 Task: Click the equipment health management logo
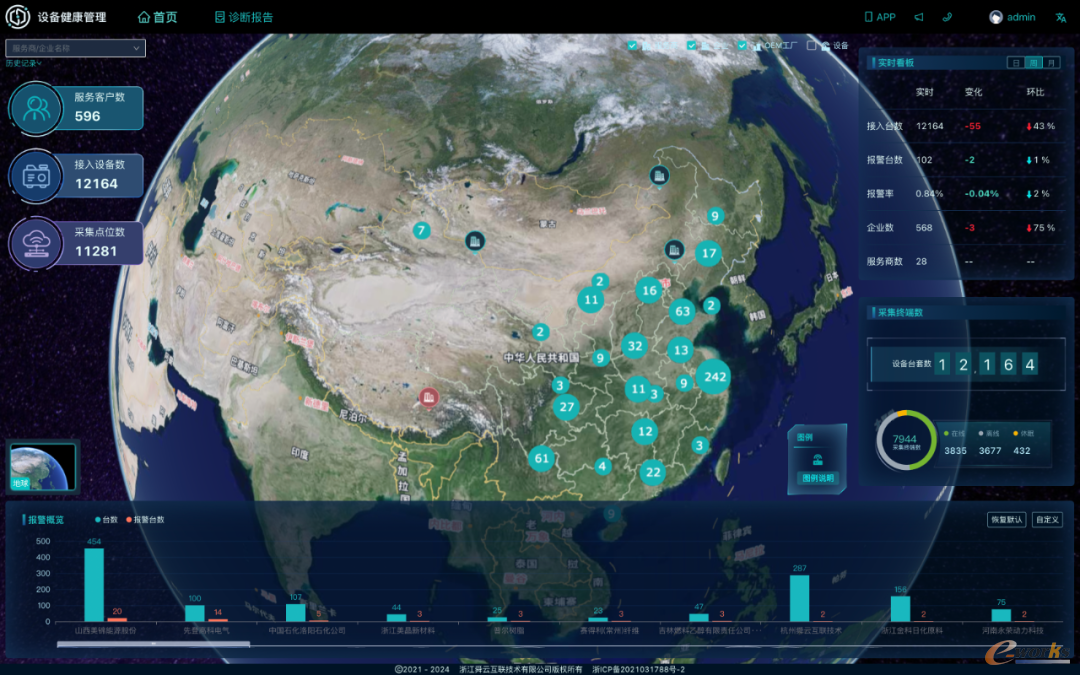18,17
